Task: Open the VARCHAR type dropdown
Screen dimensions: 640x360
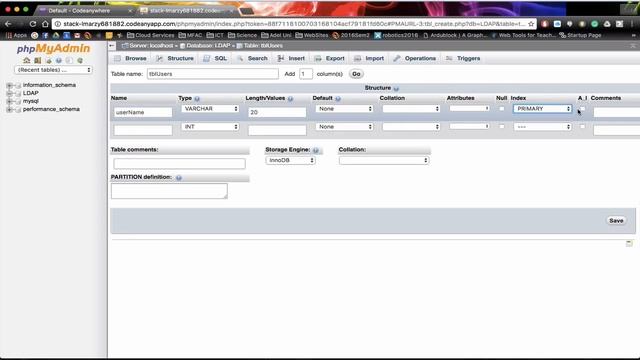Action: [210, 109]
